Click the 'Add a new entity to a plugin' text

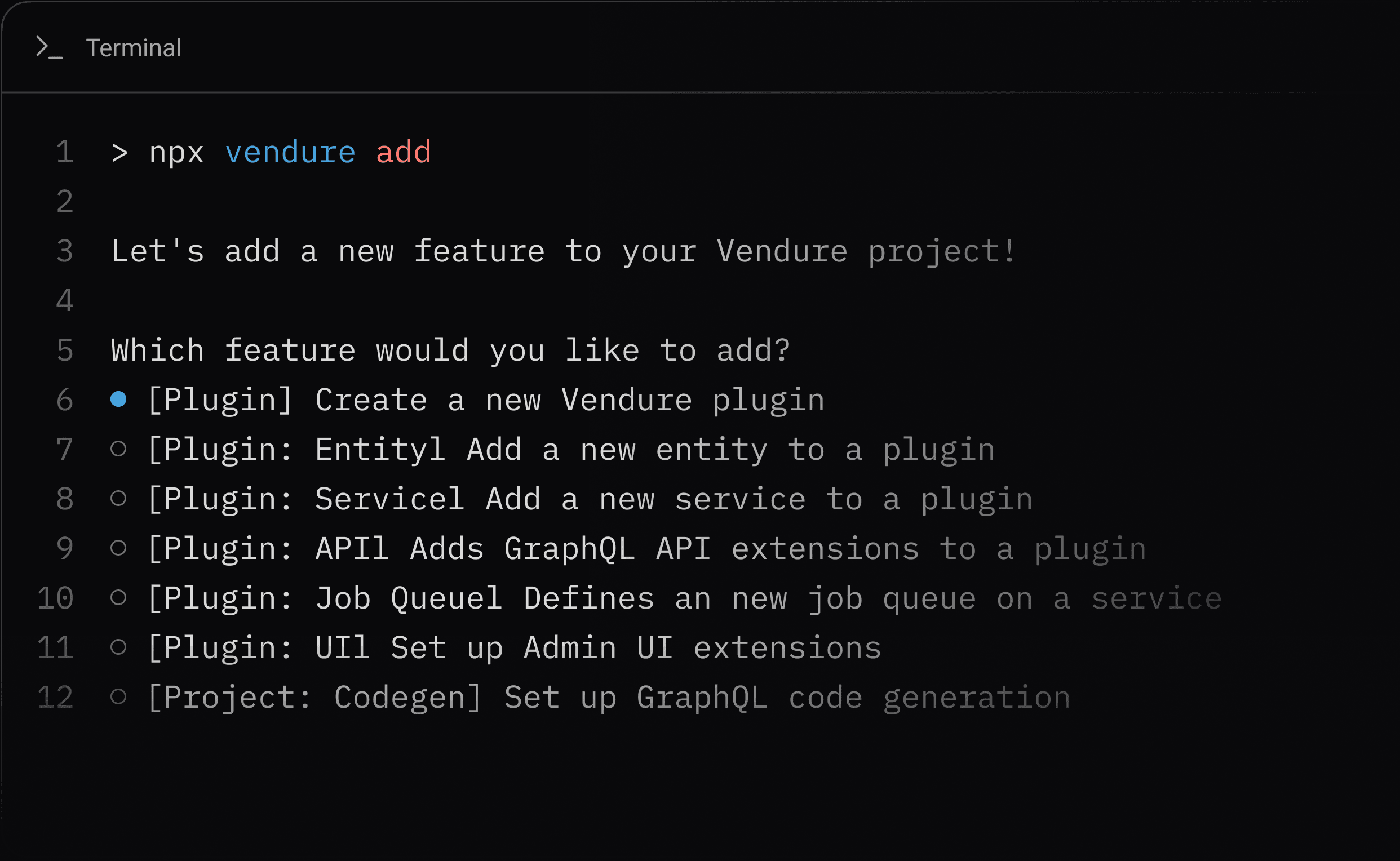[730, 449]
